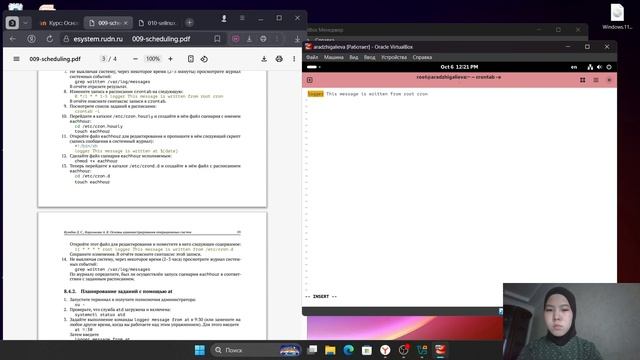Image resolution: width=640 pixels, height=360 pixels.
Task: Open Microsoft Store from the taskbar
Action: coord(367,350)
